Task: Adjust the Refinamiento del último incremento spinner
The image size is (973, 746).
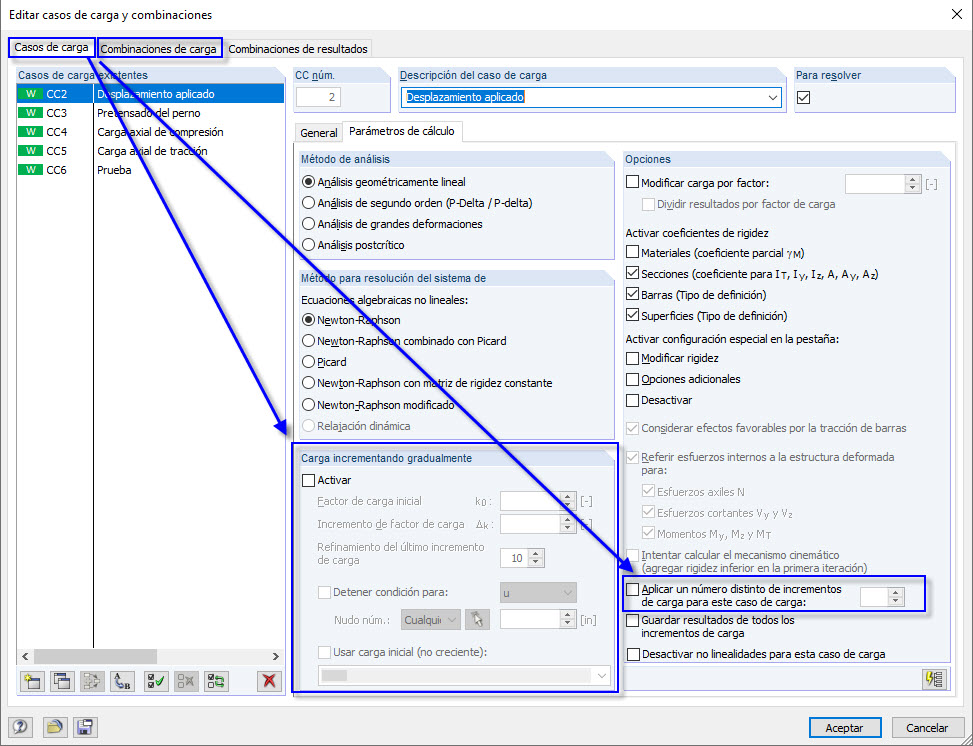Action: click(x=536, y=558)
